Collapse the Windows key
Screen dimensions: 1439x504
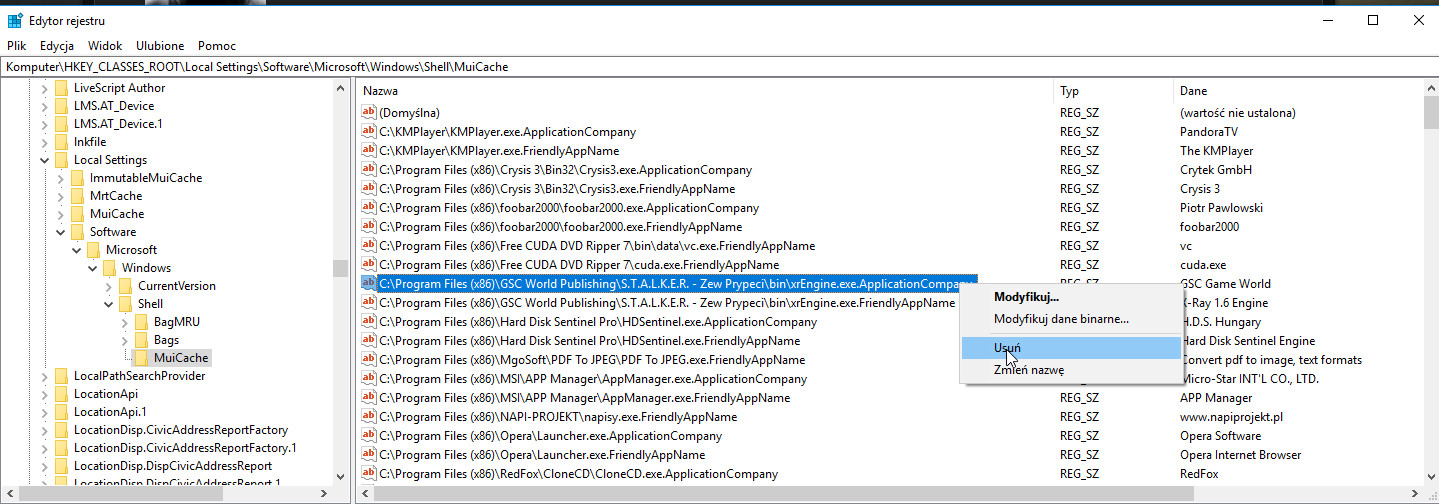click(93, 268)
